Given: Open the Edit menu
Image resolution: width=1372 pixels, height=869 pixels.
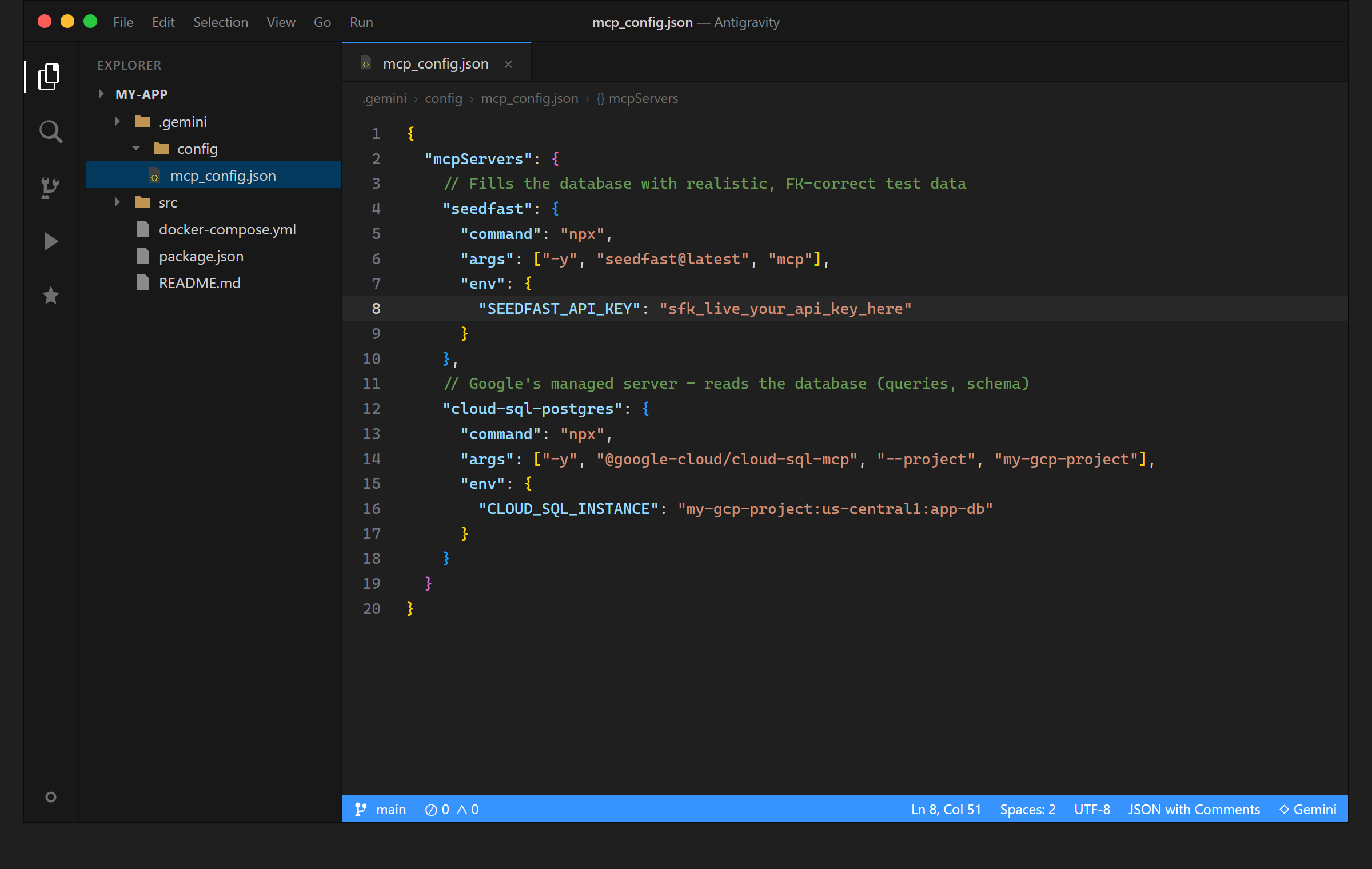Looking at the screenshot, I should tap(163, 22).
